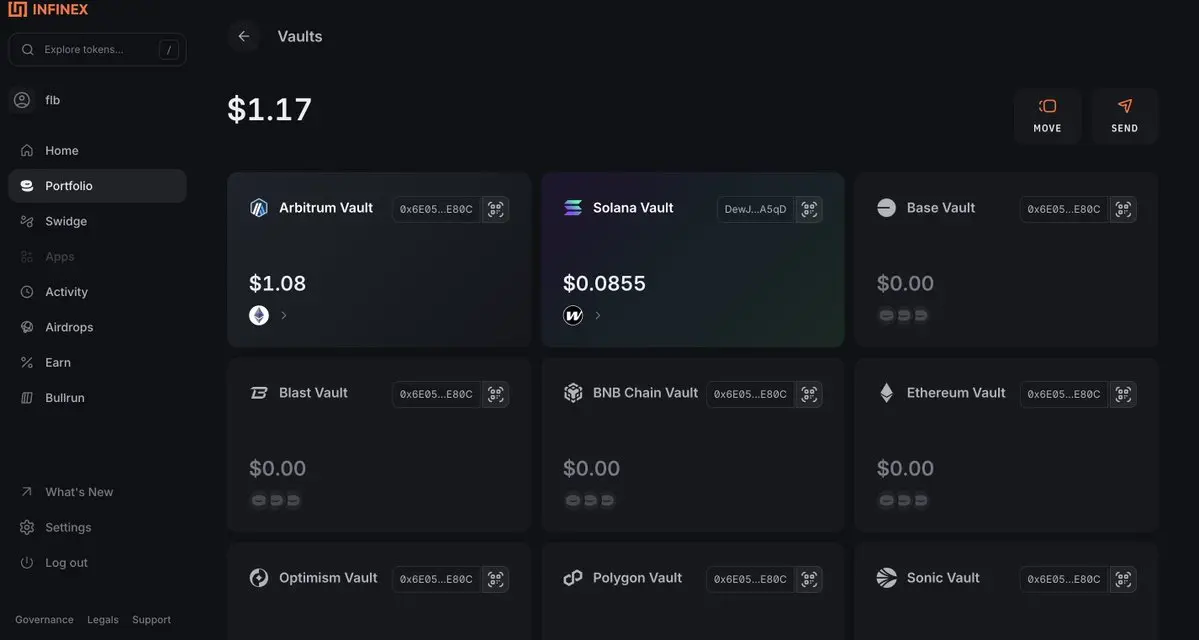Click the slash shortcut key badge
Viewport: 1199px width, 640px height.
168,50
